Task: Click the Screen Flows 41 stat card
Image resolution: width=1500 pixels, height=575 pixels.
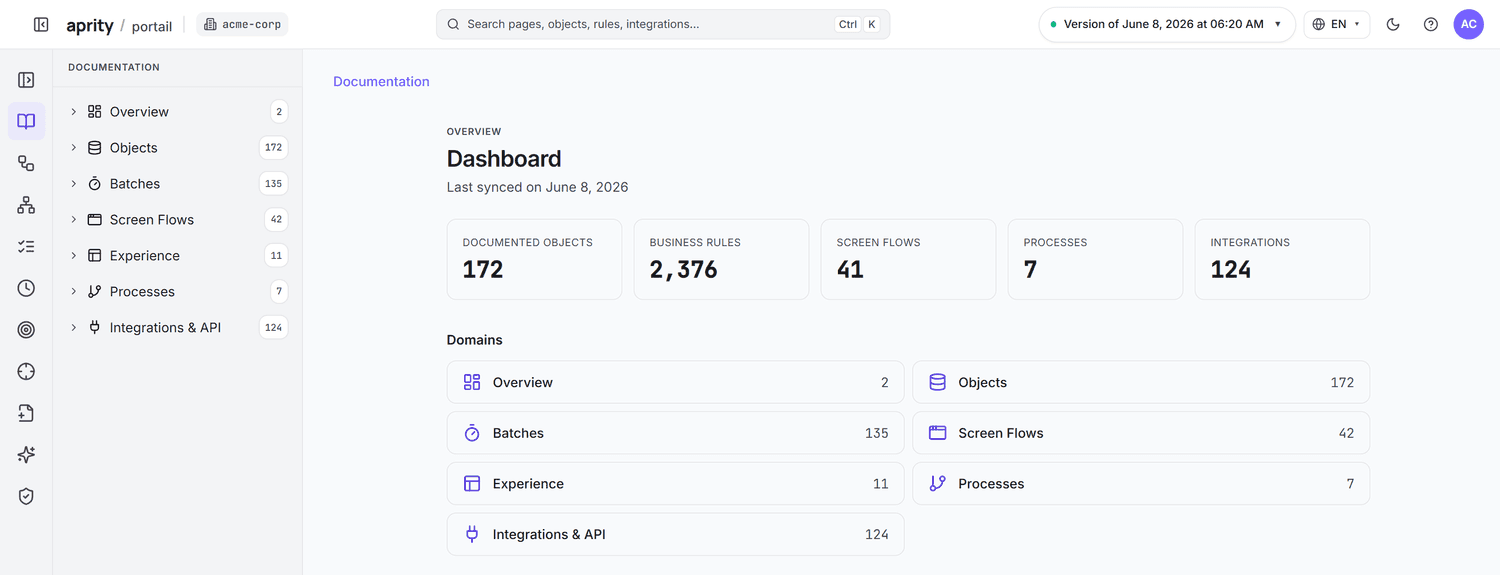Action: coord(908,259)
